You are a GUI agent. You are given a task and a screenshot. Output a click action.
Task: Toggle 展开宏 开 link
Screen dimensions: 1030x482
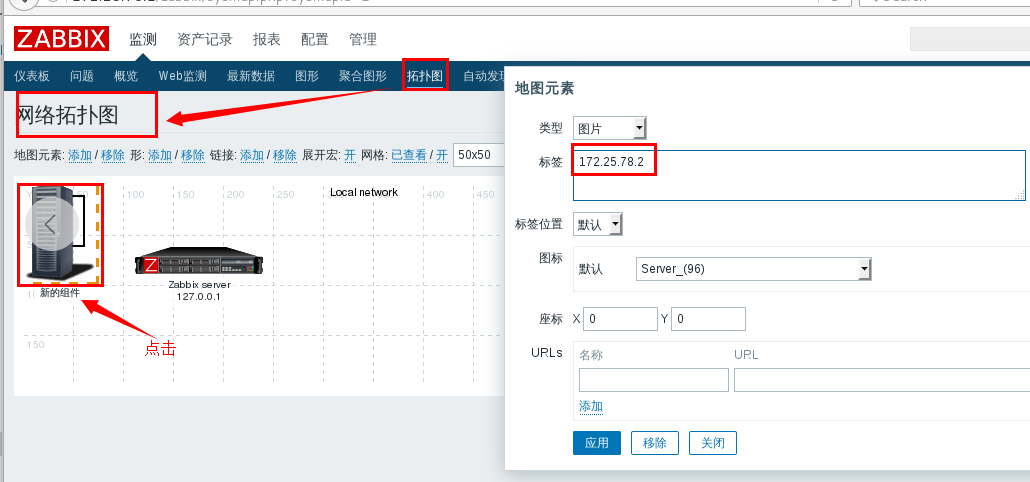[350, 156]
